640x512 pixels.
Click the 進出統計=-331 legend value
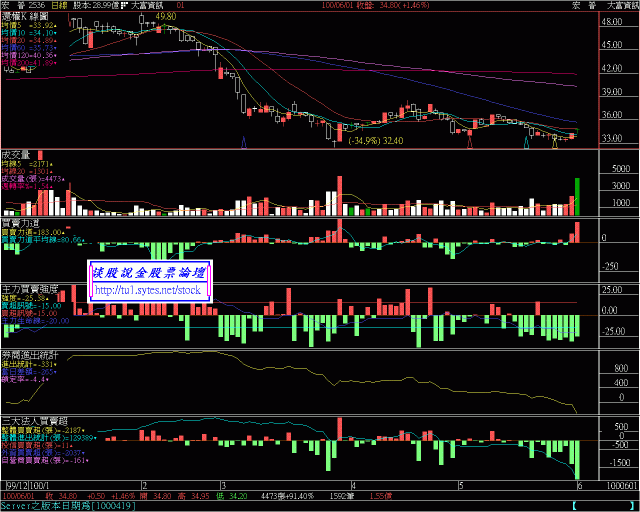tap(29, 364)
